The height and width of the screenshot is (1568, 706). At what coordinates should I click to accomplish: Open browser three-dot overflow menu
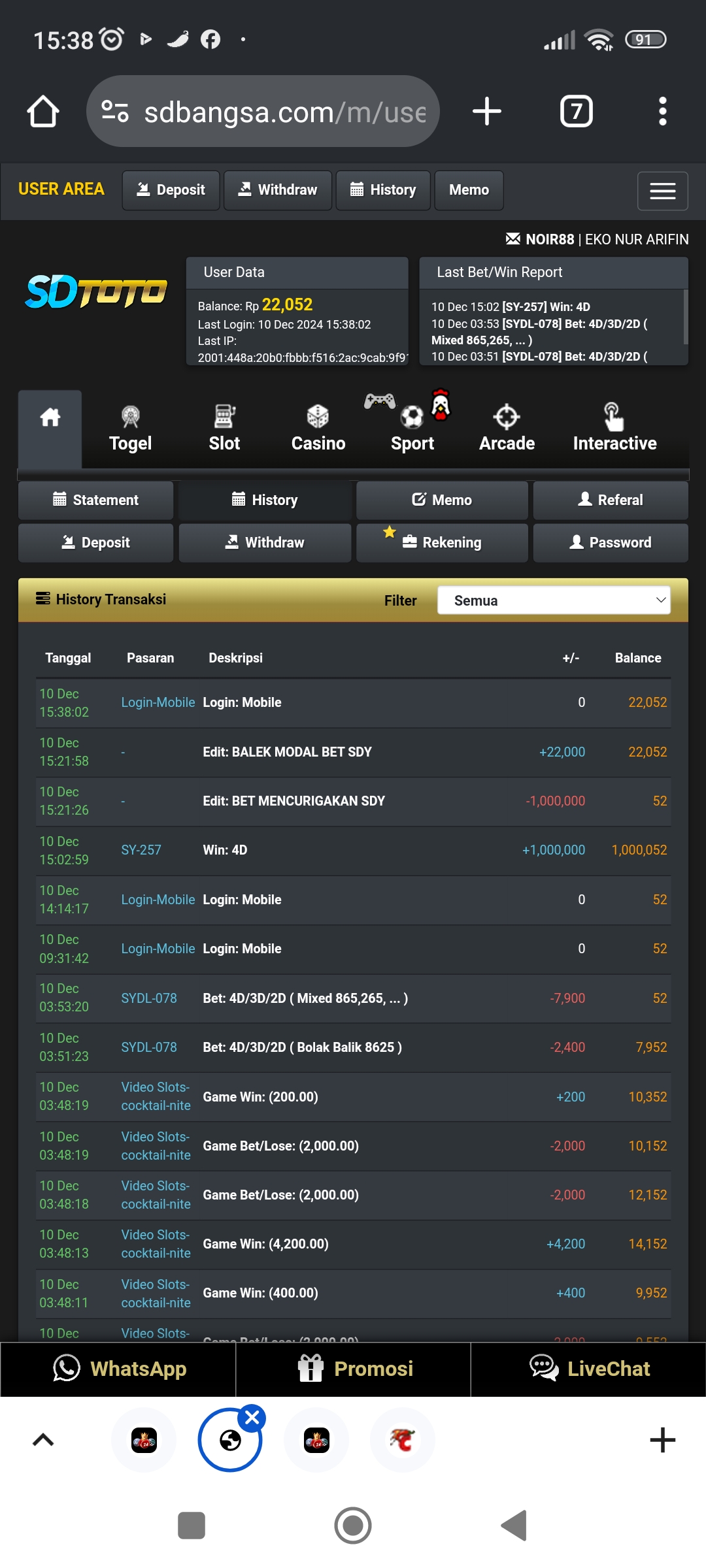[x=662, y=111]
